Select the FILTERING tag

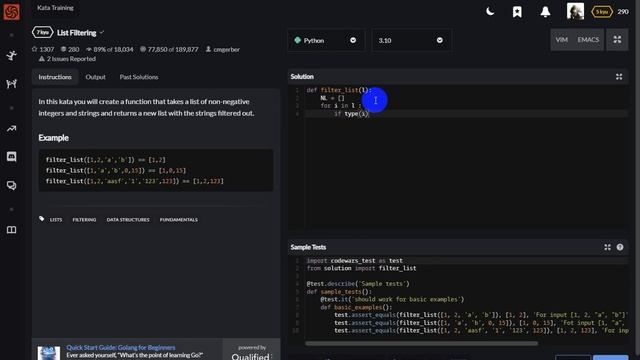click(84, 220)
